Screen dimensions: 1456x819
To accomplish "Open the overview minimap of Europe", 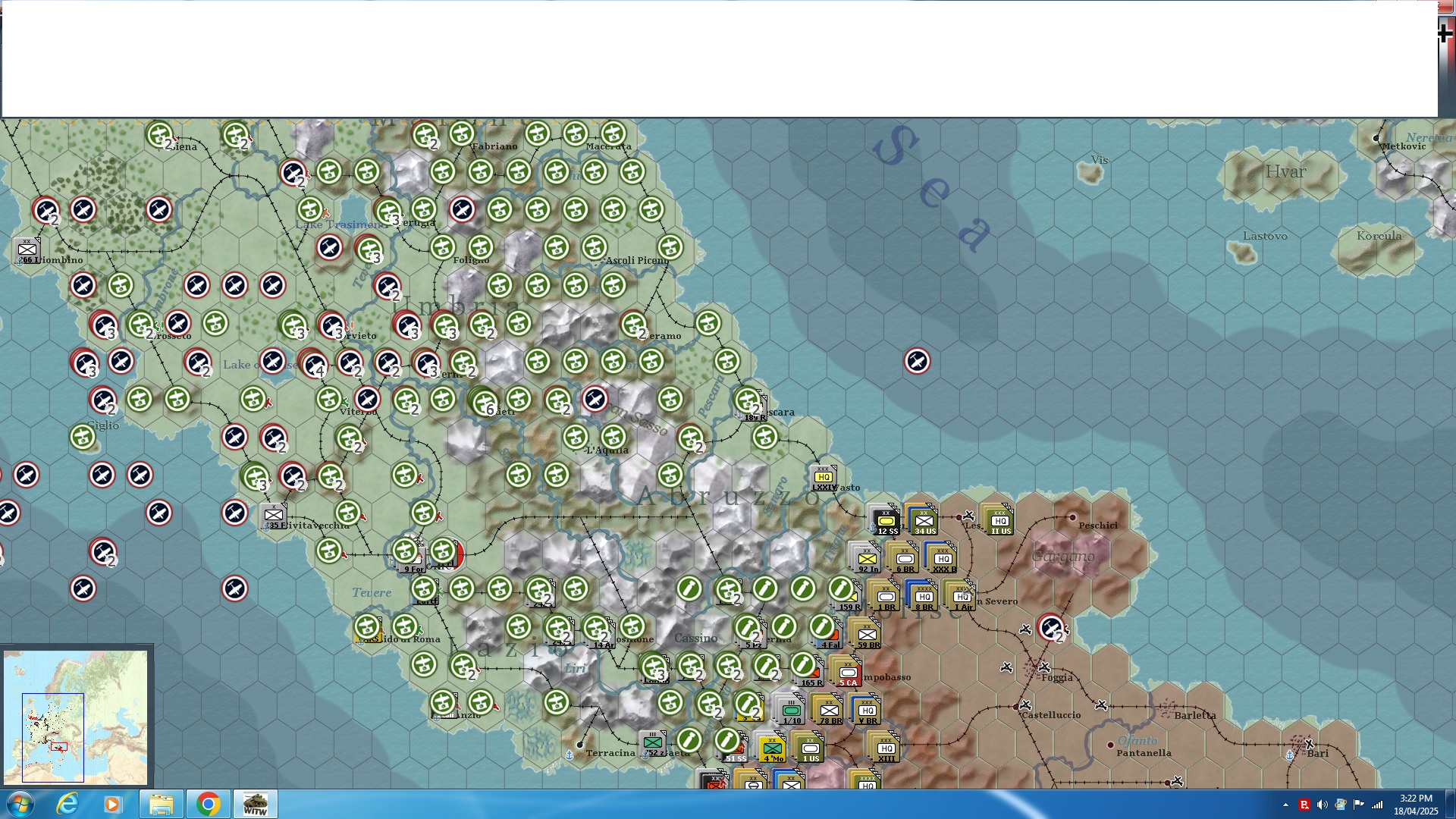I will click(76, 717).
